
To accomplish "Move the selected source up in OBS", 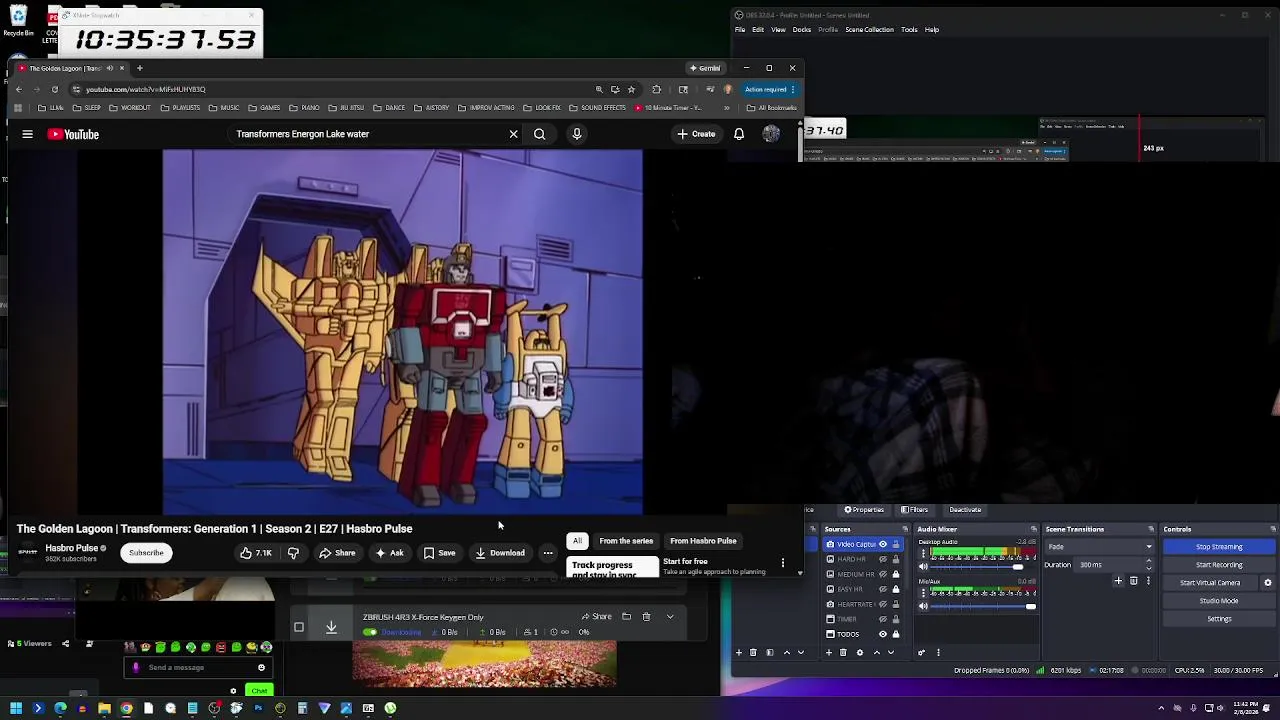I will [x=877, y=652].
